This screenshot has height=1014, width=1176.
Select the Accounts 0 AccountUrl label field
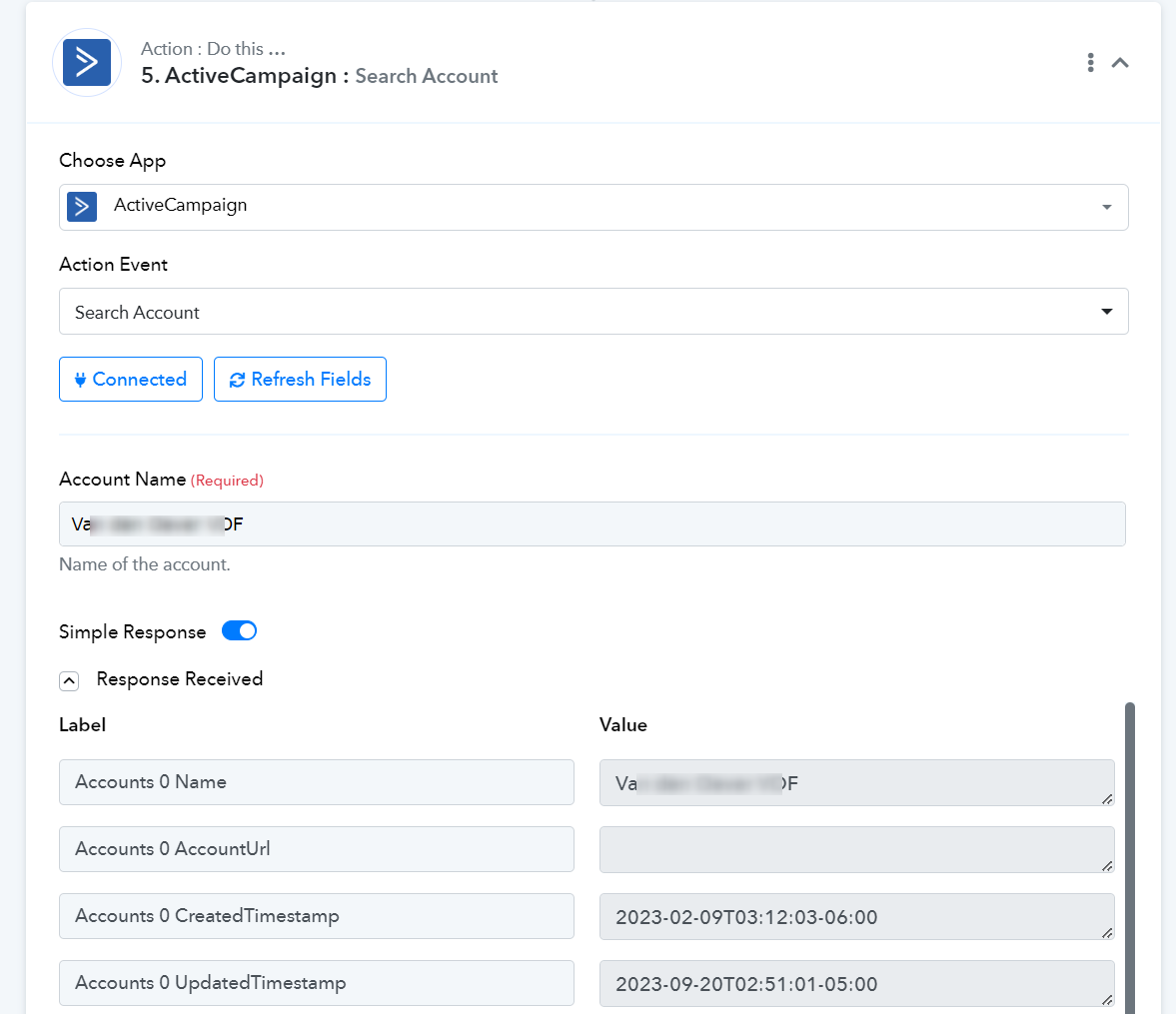pos(317,849)
